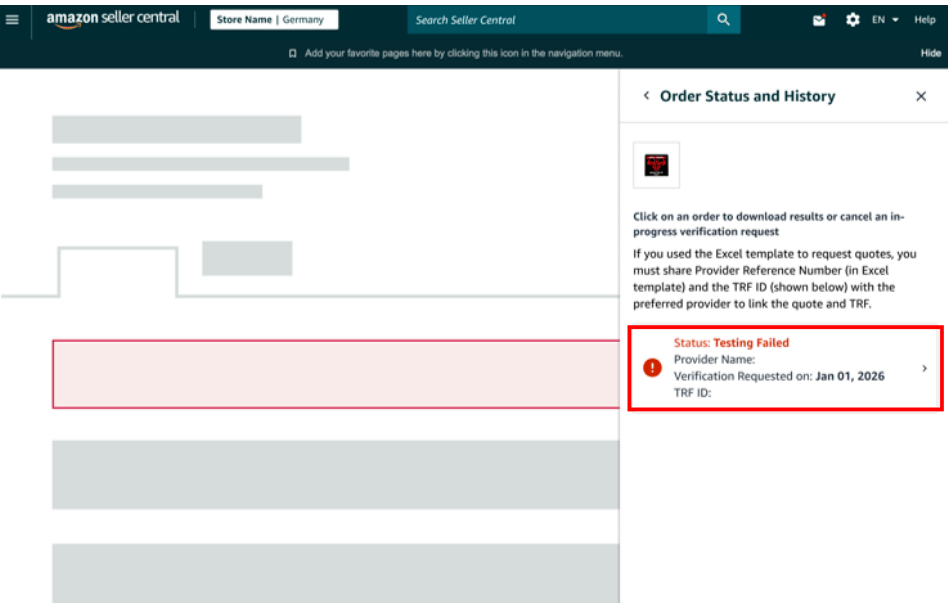The height and width of the screenshot is (603, 948).
Task: Go back from Order Status and History
Action: [x=646, y=96]
